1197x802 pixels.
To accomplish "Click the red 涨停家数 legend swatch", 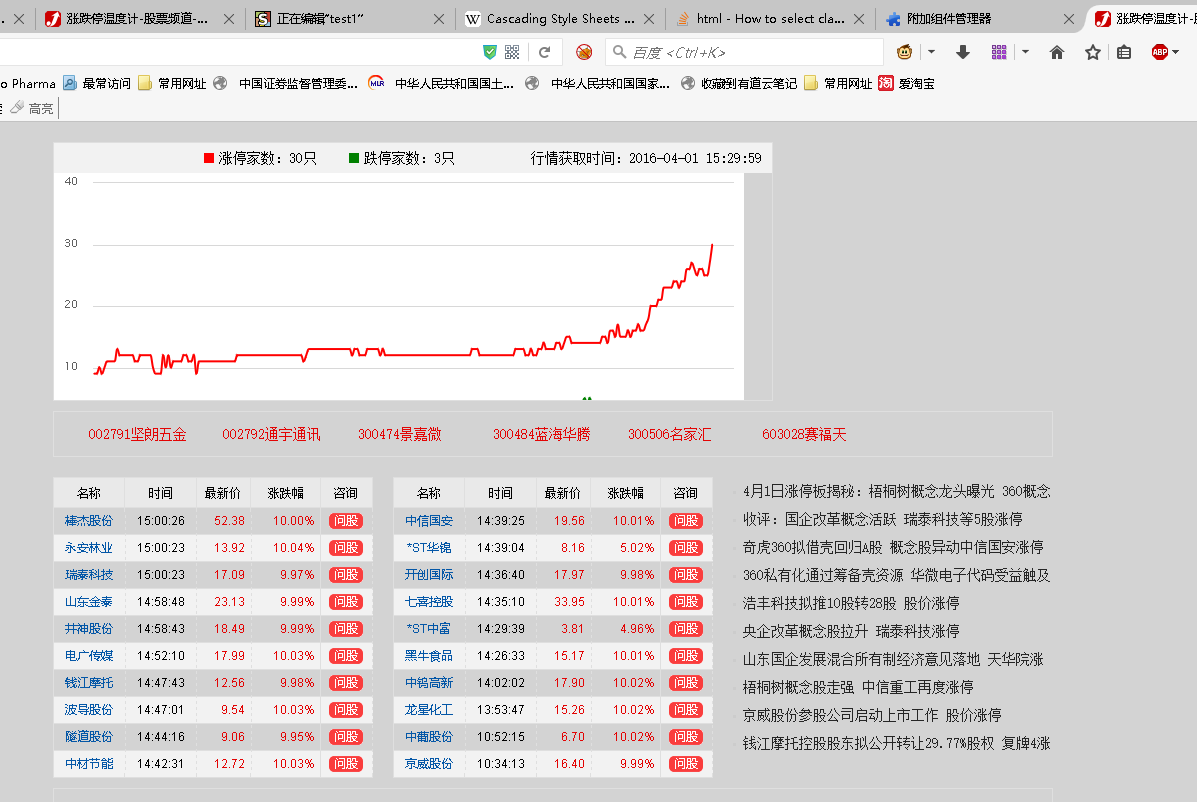I will click(208, 158).
